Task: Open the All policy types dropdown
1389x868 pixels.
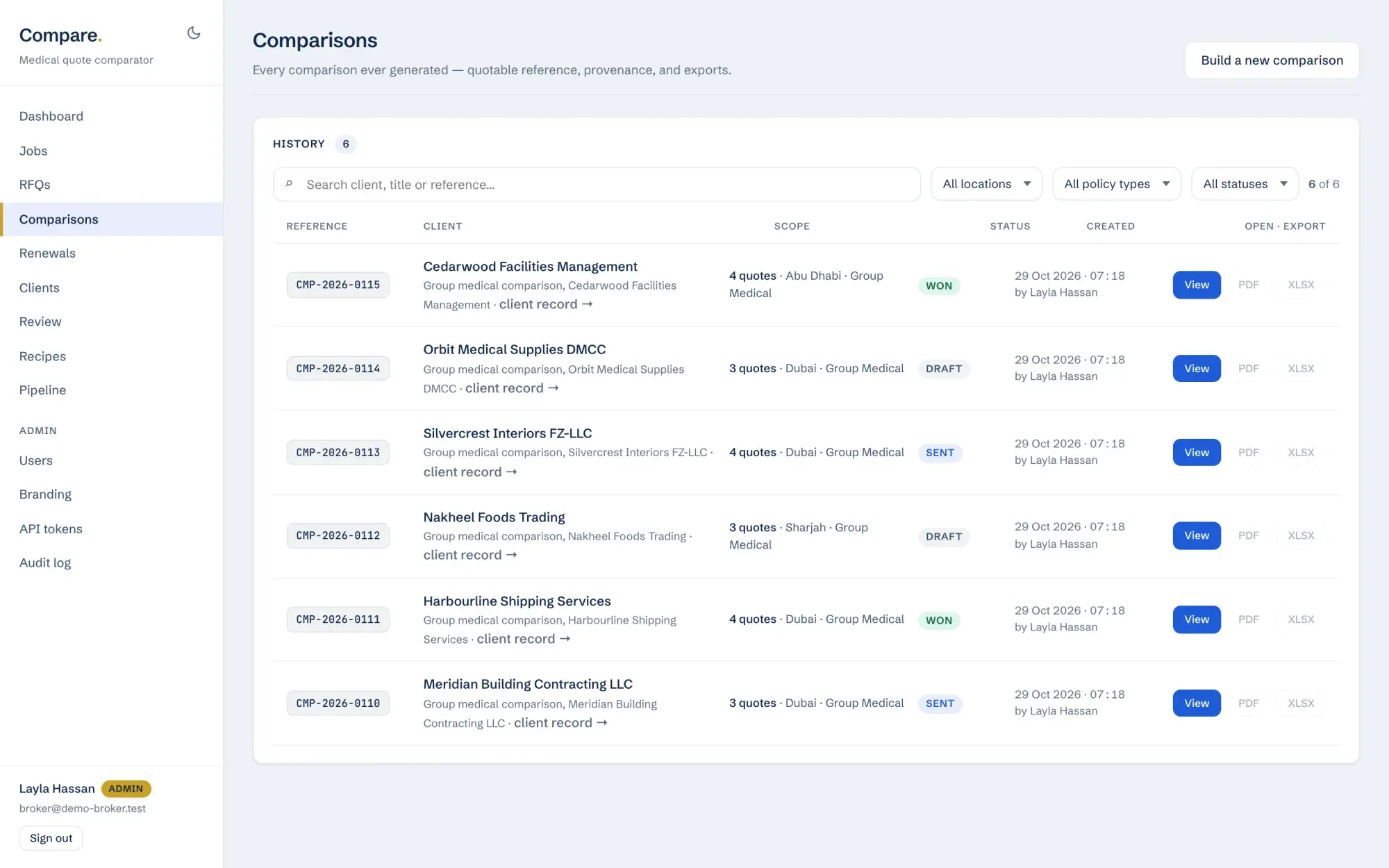Action: click(1116, 184)
